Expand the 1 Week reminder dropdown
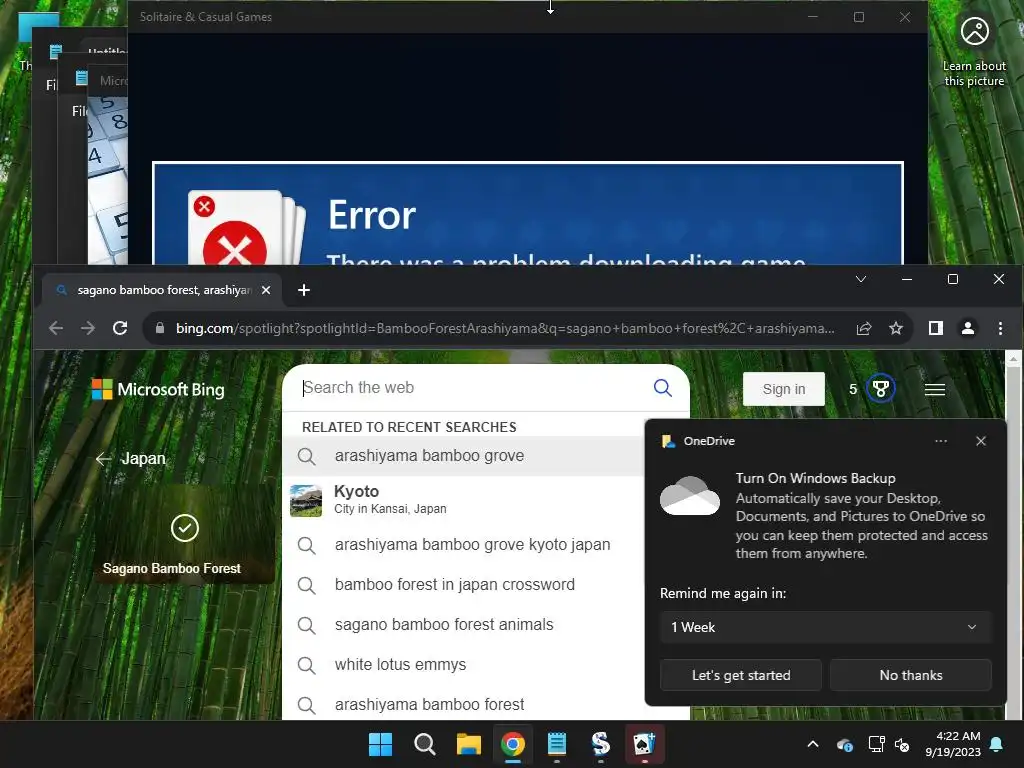Image resolution: width=1024 pixels, height=768 pixels. pos(825,627)
